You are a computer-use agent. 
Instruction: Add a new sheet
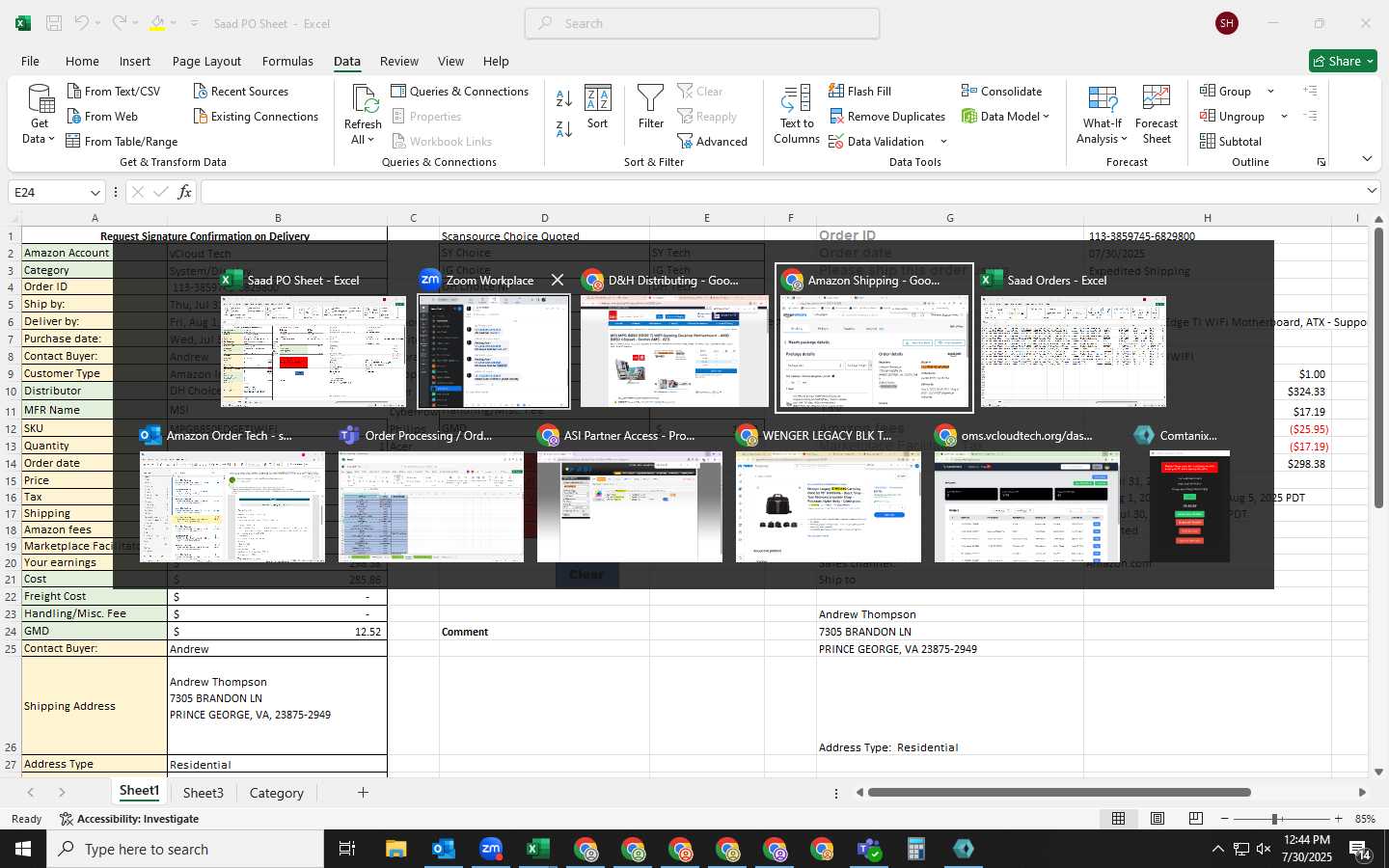363,793
